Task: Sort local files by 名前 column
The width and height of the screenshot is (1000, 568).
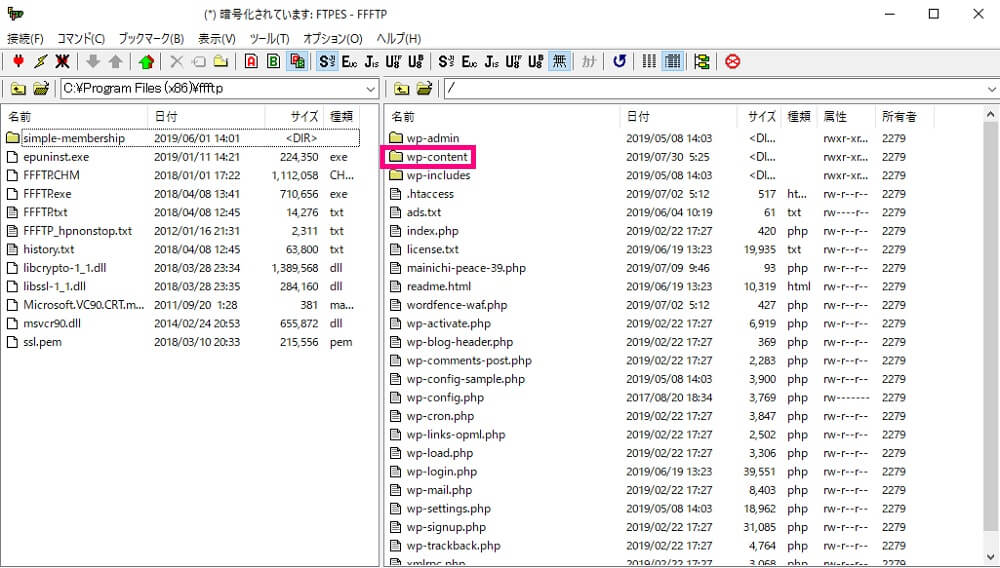Action: coord(75,117)
